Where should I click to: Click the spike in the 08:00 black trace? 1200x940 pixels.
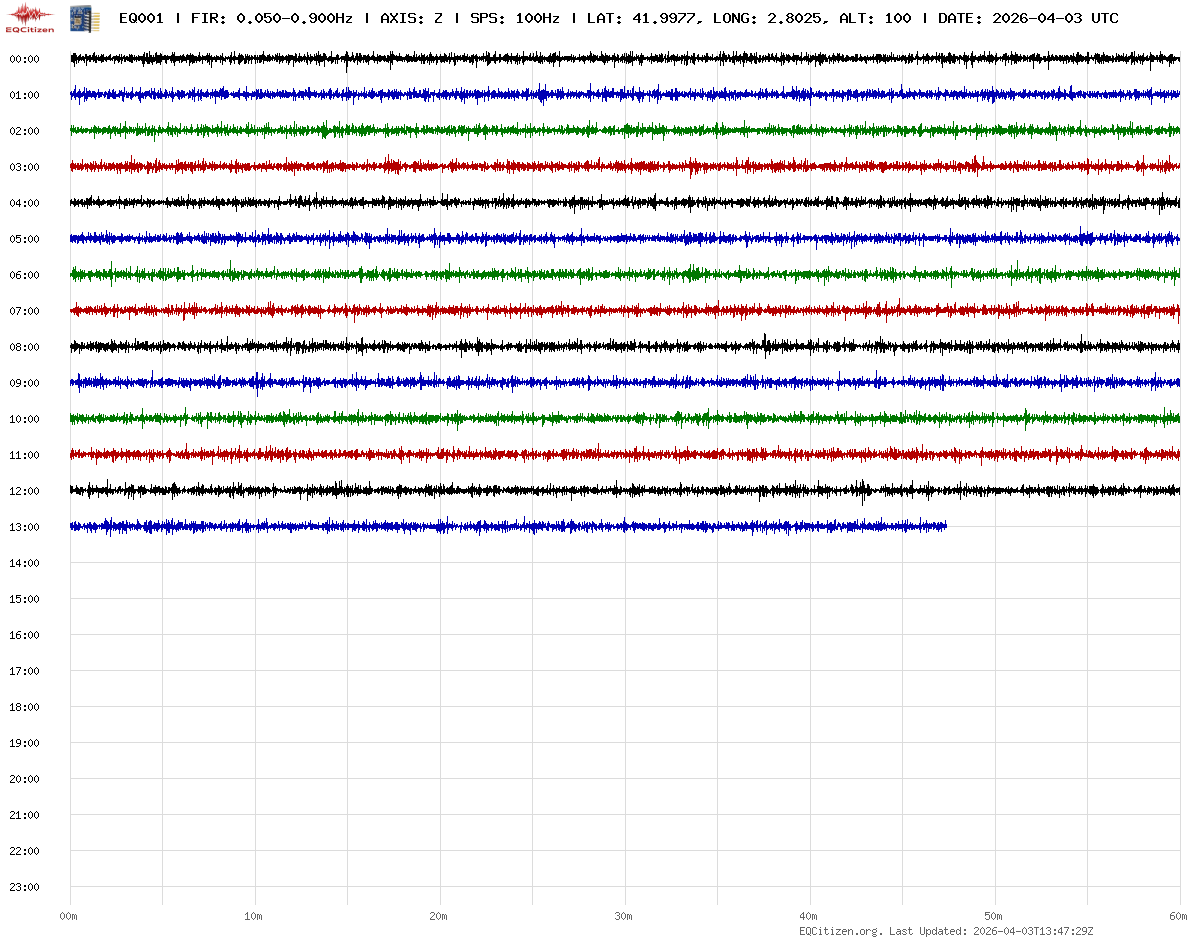click(765, 344)
